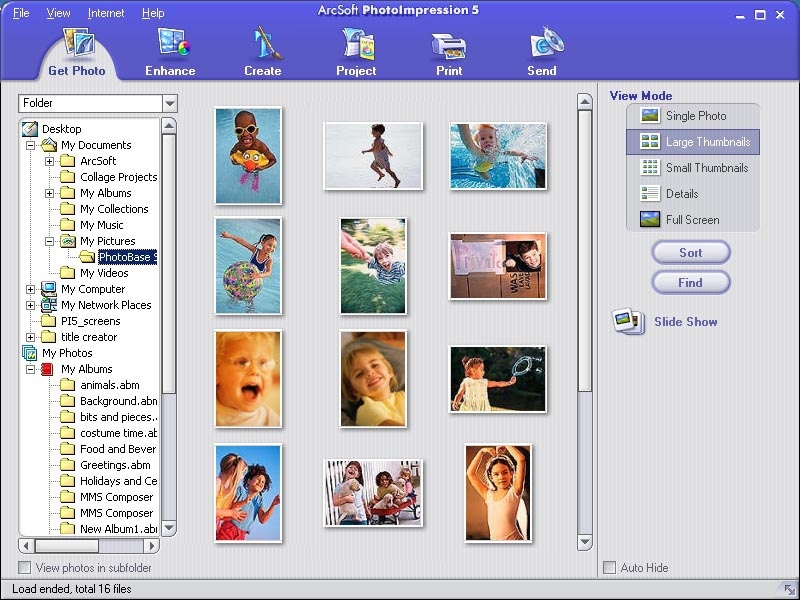Screen dimensions: 800x600
Task: Select the Enhance tool
Action: coord(169,45)
